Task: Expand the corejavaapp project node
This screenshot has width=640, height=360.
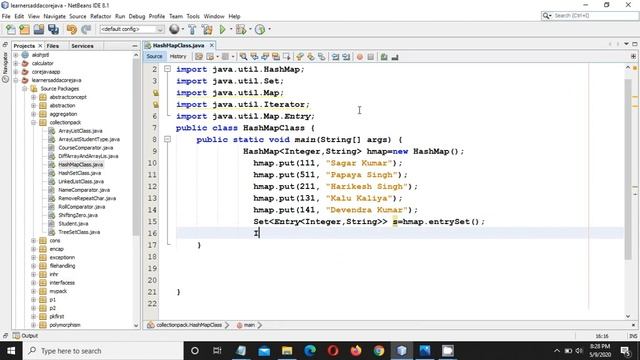Action: click(x=16, y=72)
